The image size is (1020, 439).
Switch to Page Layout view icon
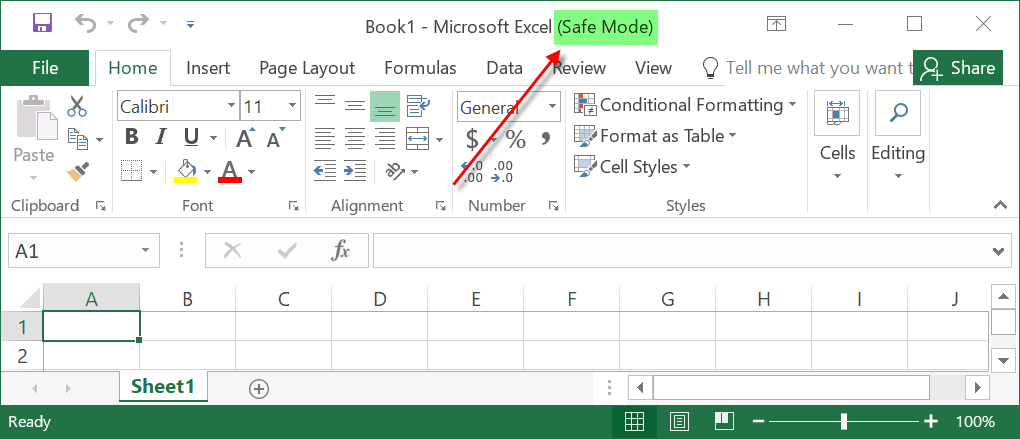[679, 421]
